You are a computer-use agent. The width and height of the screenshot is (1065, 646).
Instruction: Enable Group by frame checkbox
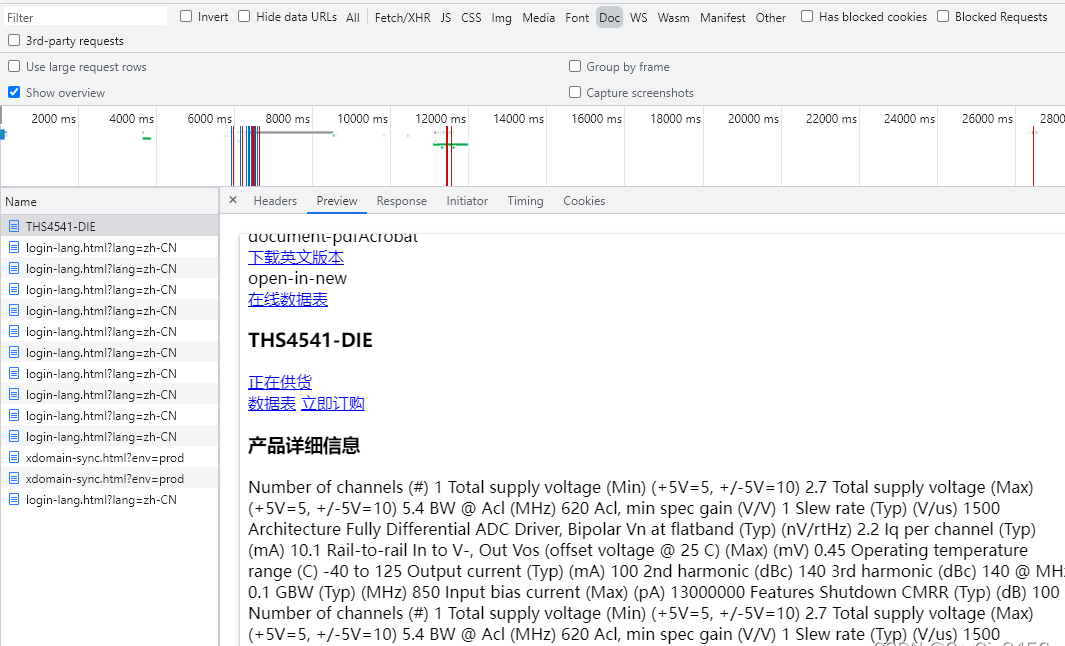[x=575, y=67]
